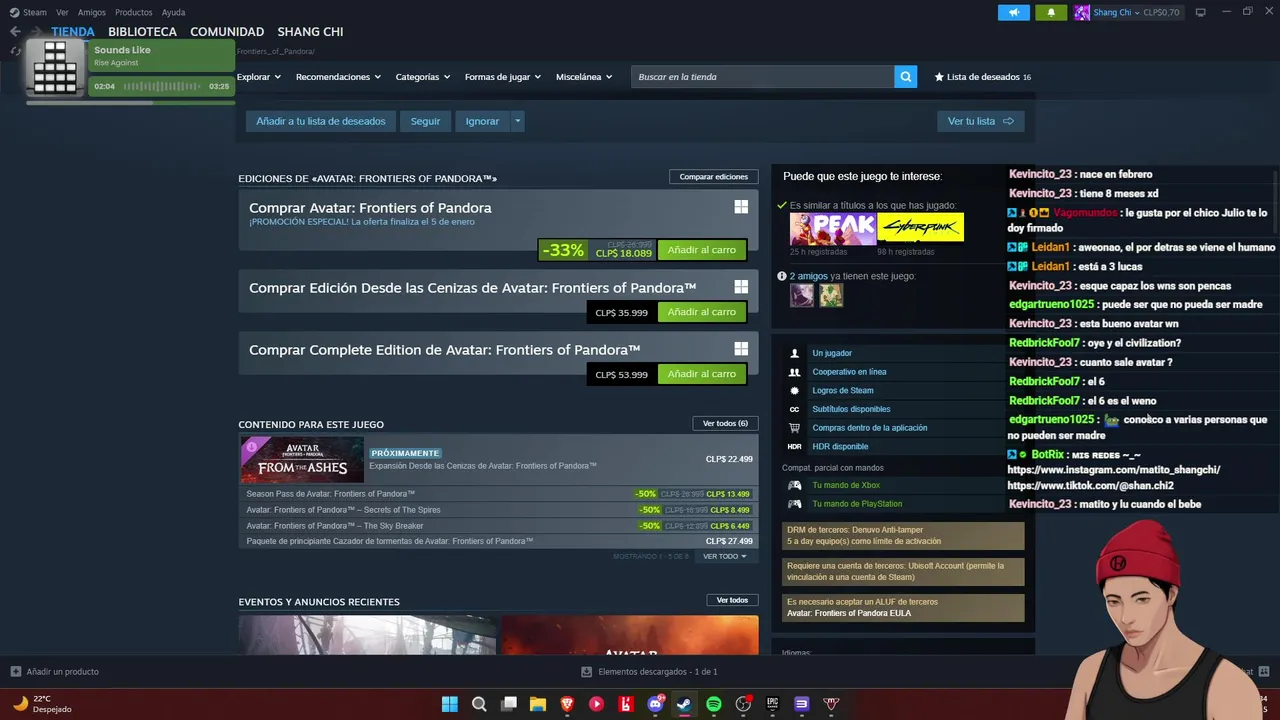
Task: Open the Cooperativo en línea link
Action: 849,372
